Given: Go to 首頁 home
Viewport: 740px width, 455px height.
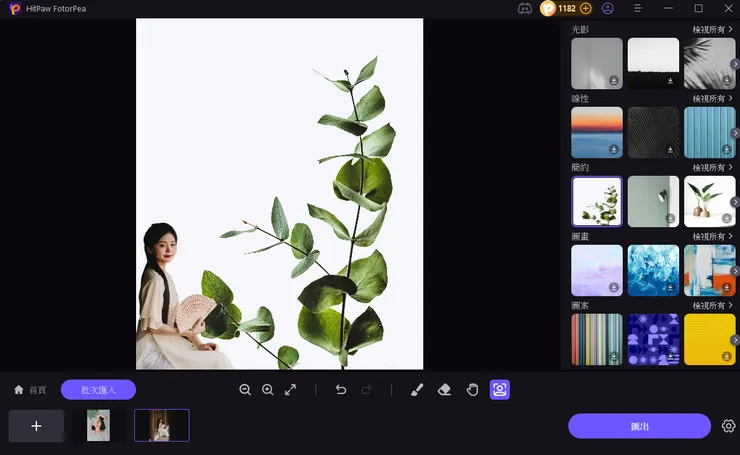Looking at the screenshot, I should pyautogui.click(x=30, y=390).
